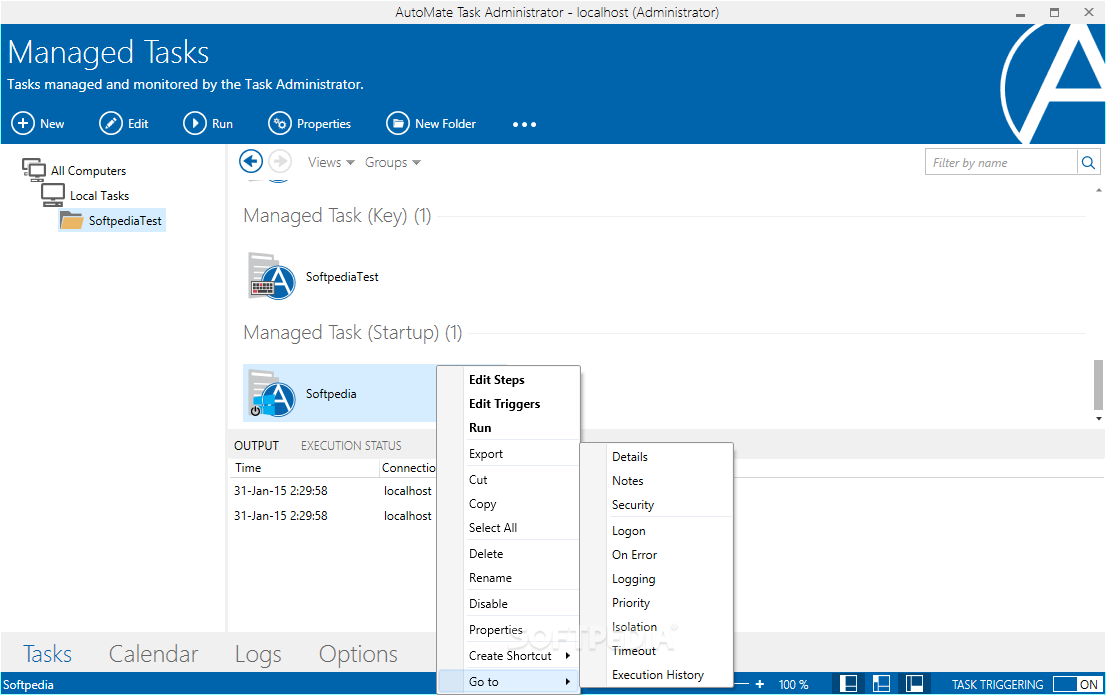Click the task list vertical scrollbar thumb
The width and height of the screenshot is (1106, 695).
[1098, 385]
